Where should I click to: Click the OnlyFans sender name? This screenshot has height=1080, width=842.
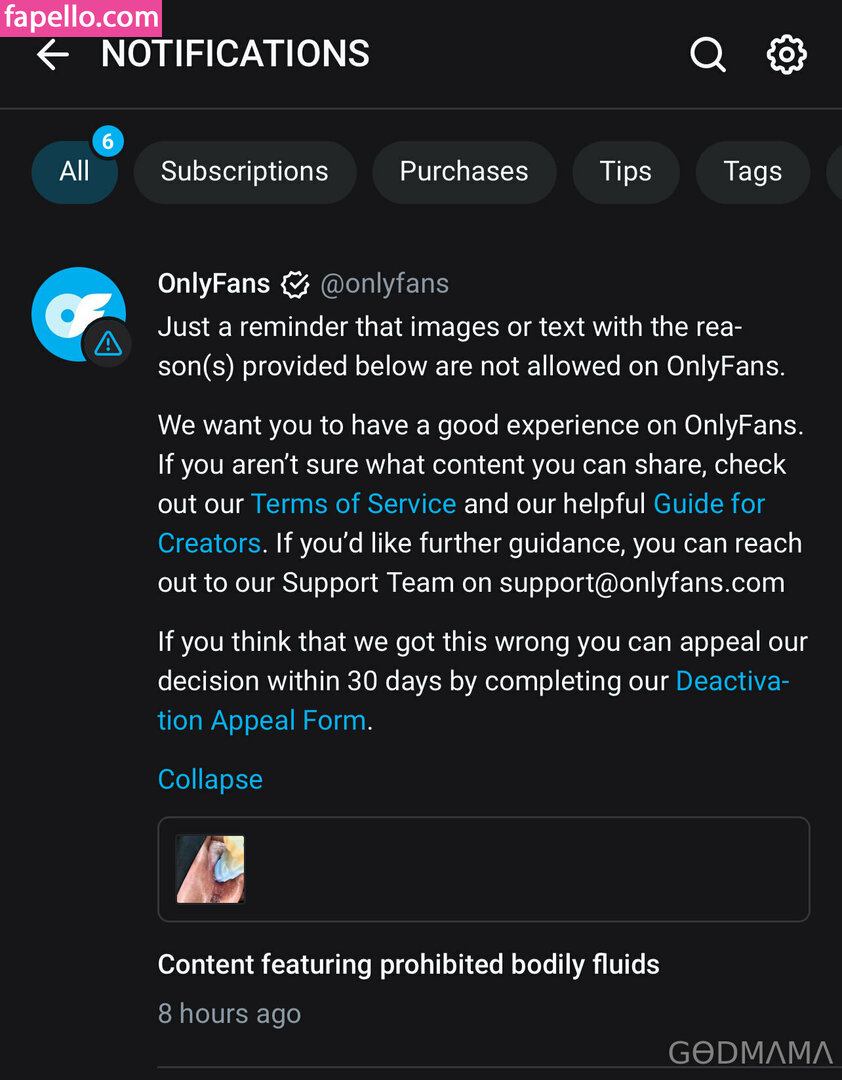pos(214,284)
